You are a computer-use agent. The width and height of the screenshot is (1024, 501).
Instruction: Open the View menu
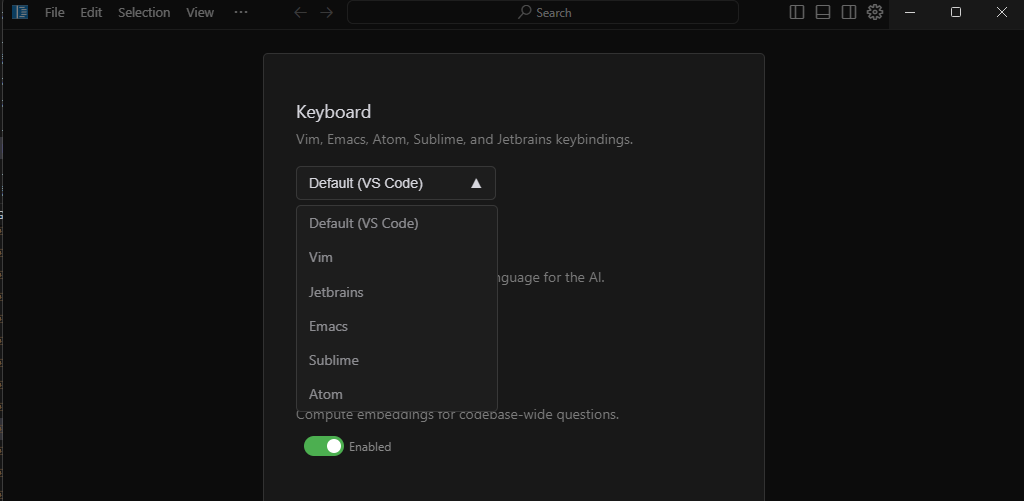200,12
